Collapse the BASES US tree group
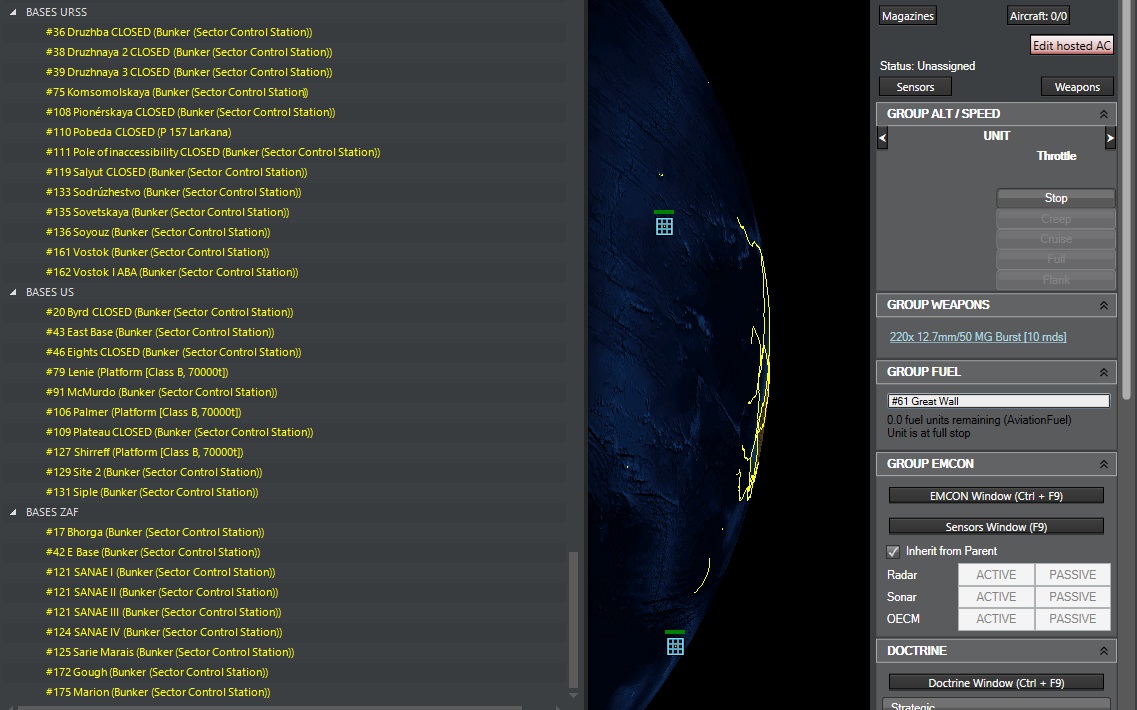The width and height of the screenshot is (1137, 710). 14,292
